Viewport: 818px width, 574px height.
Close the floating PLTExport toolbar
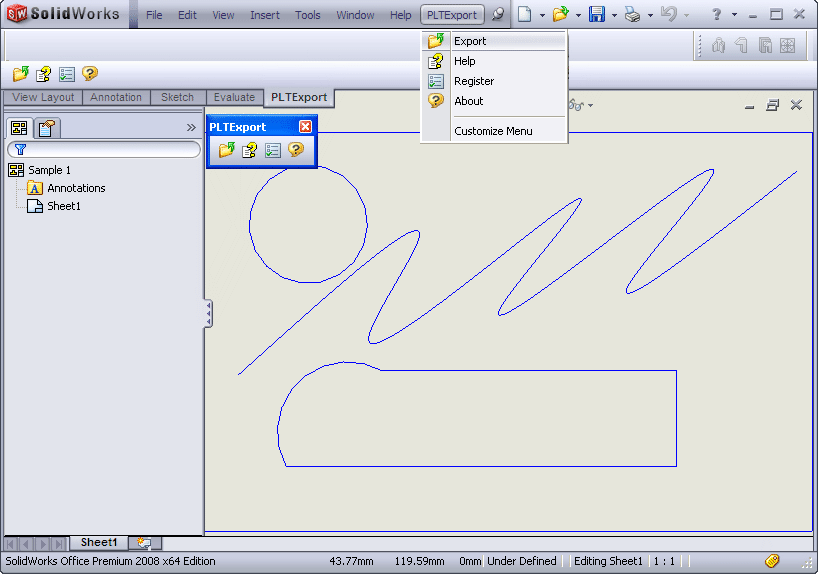pyautogui.click(x=305, y=127)
